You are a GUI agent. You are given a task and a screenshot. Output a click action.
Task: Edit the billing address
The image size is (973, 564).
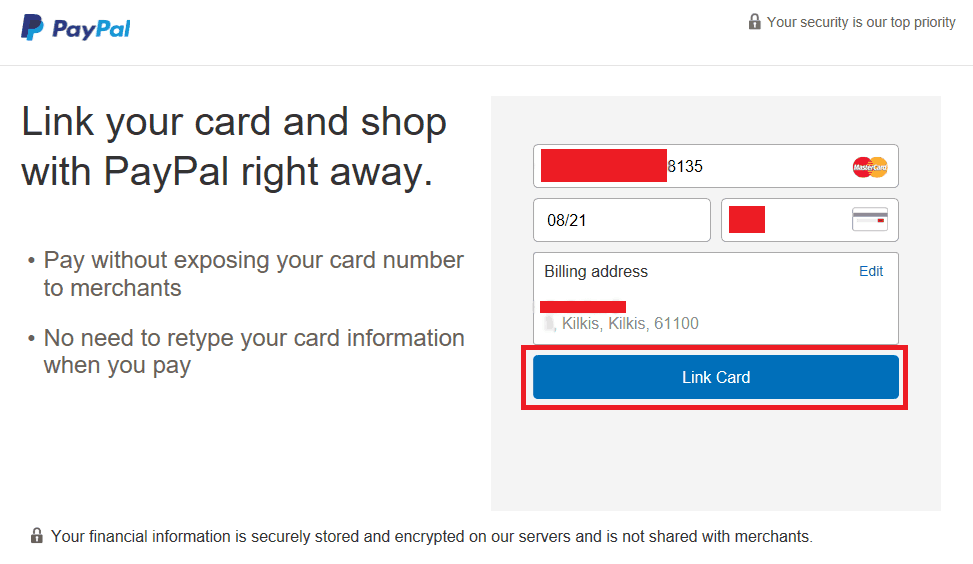point(871,271)
